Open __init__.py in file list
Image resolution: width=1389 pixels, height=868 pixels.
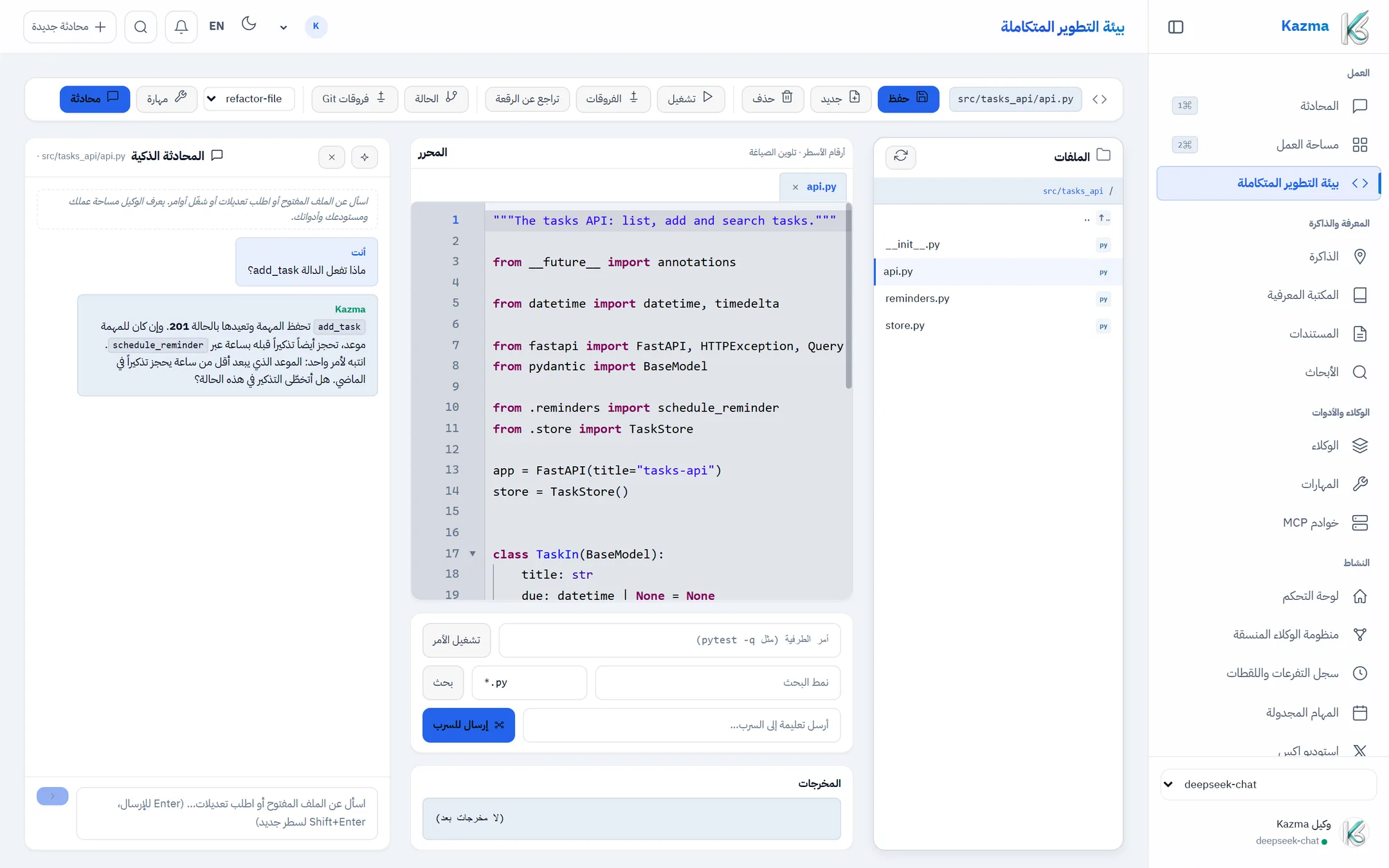click(x=998, y=244)
